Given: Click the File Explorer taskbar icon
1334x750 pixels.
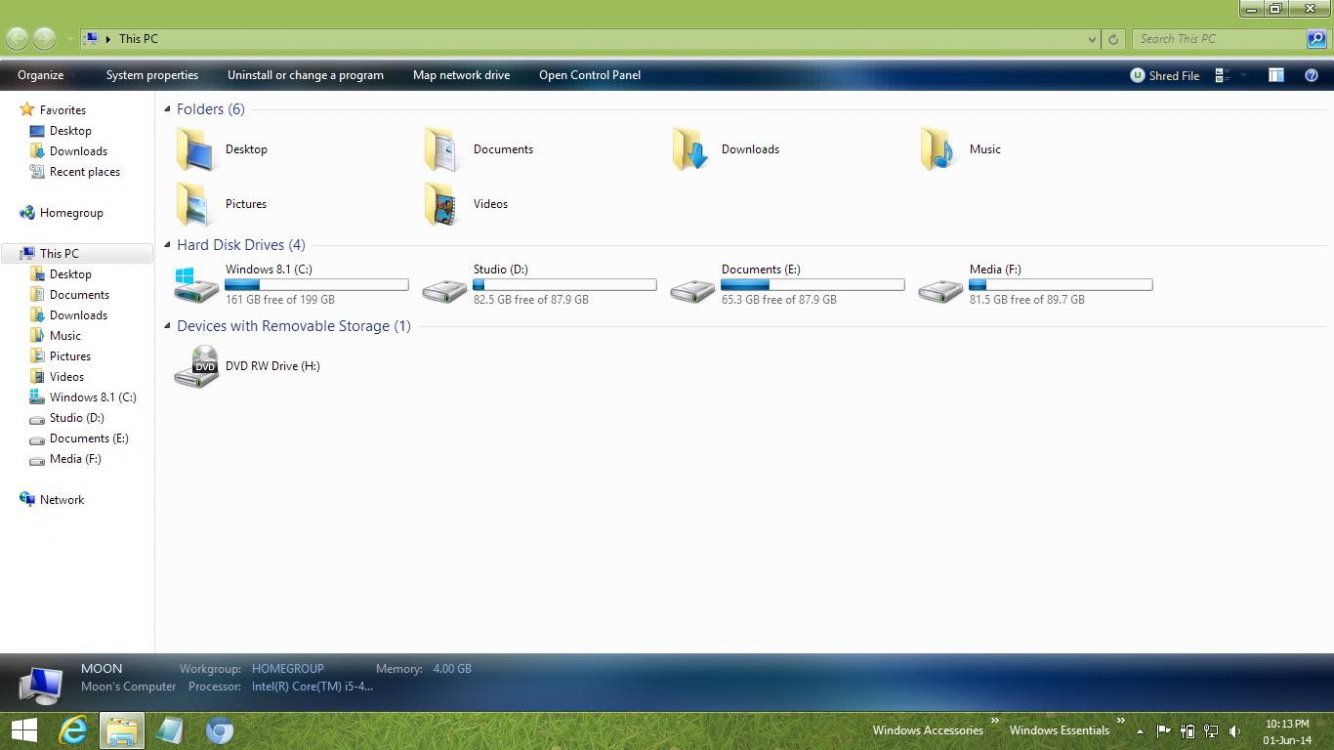Looking at the screenshot, I should pyautogui.click(x=122, y=731).
